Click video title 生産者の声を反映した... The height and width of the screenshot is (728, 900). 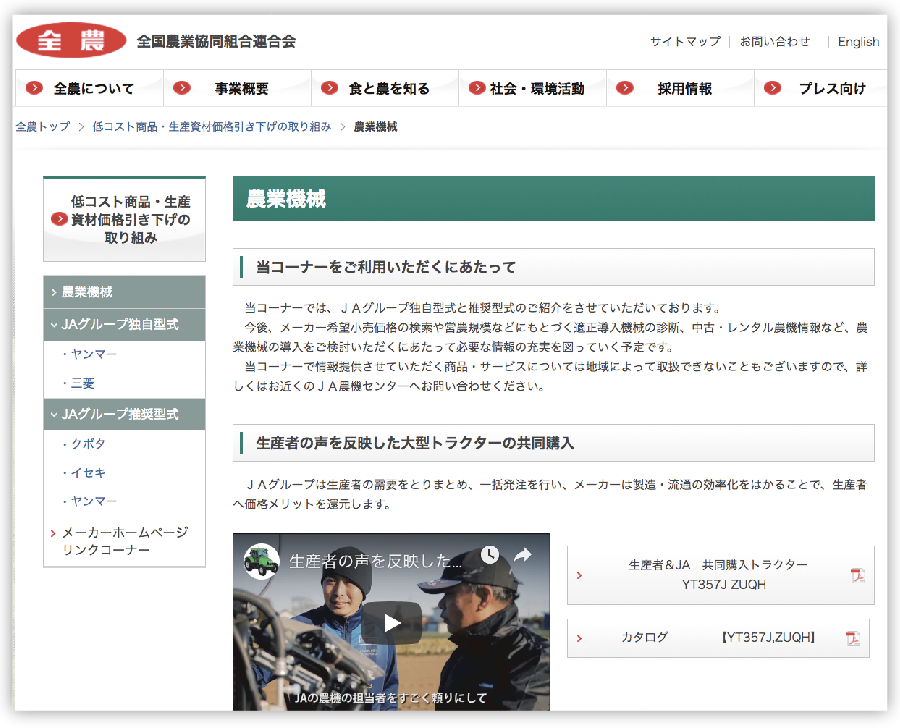pos(375,561)
